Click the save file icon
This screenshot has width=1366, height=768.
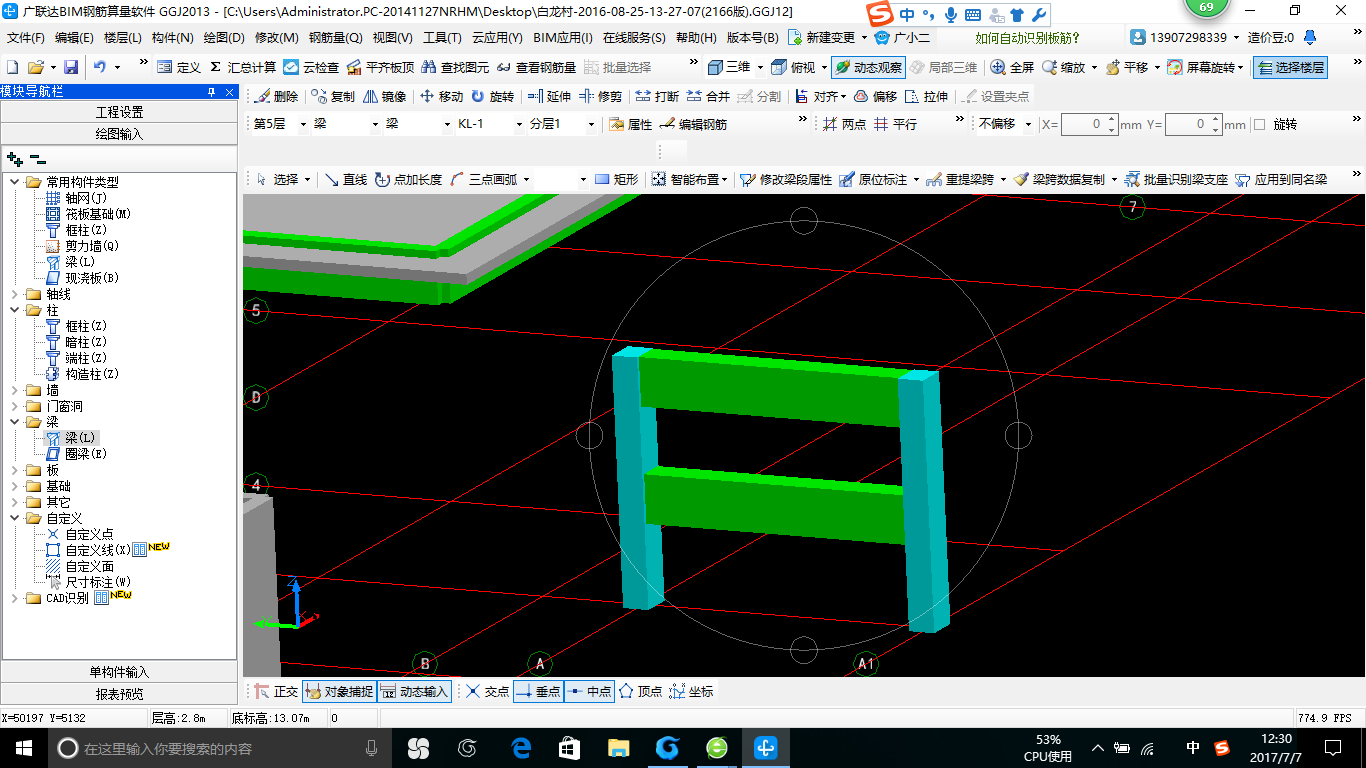pyautogui.click(x=71, y=67)
